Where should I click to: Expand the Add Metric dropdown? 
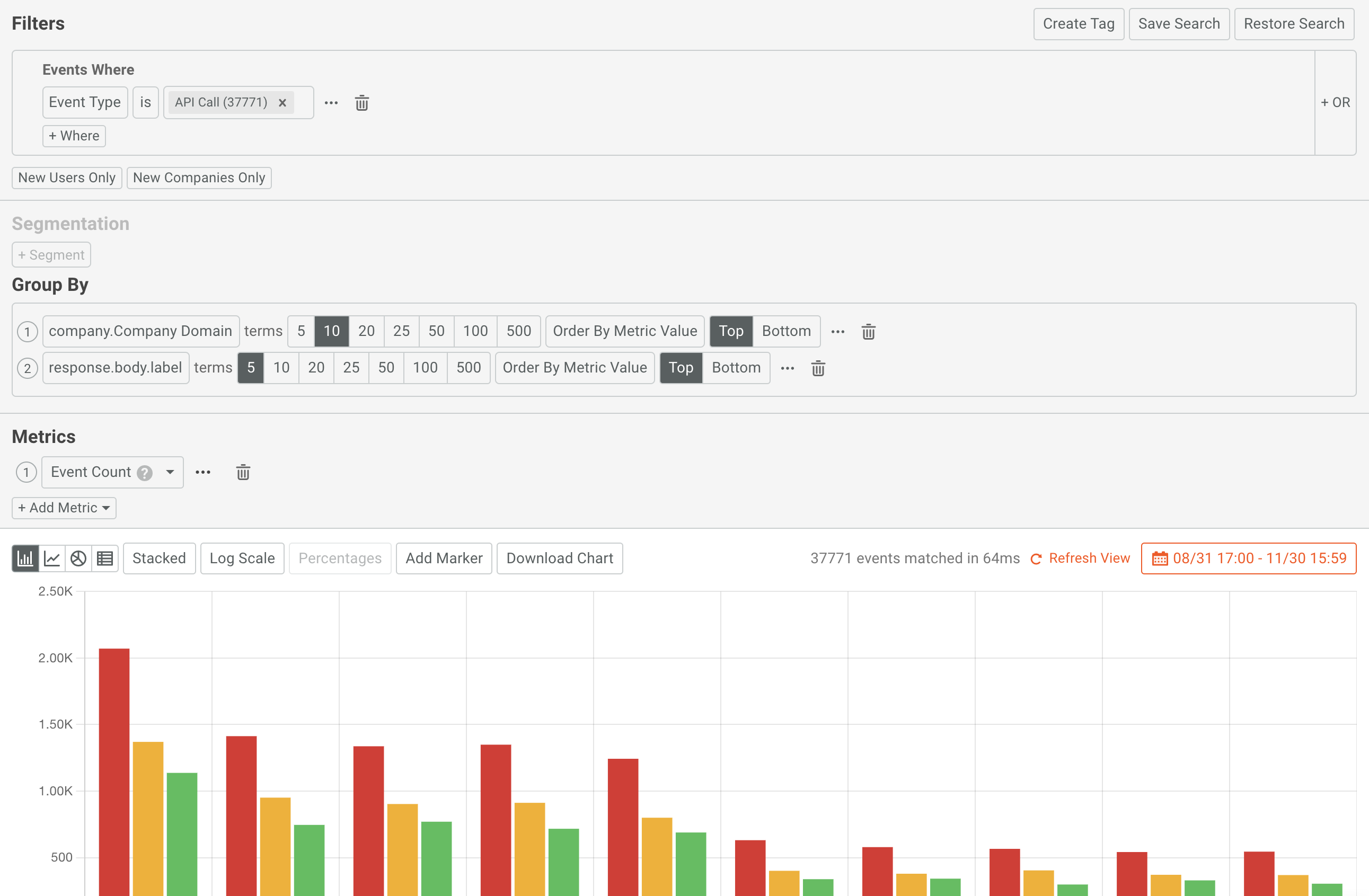[x=64, y=507]
